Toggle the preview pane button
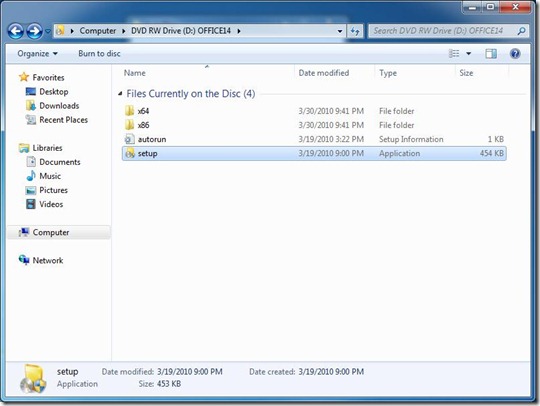540x406 pixels. [x=491, y=53]
